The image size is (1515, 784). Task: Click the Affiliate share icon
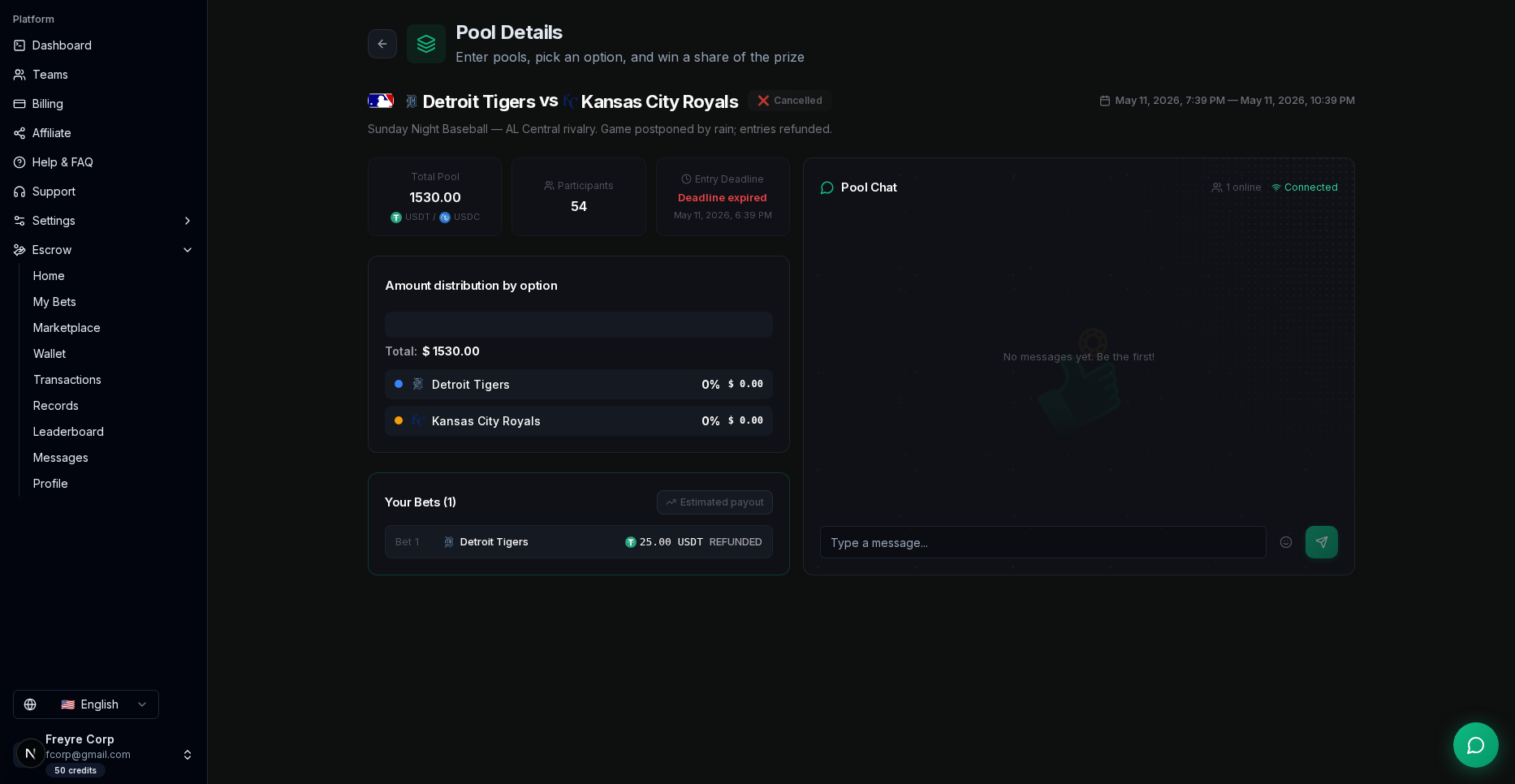[x=19, y=133]
